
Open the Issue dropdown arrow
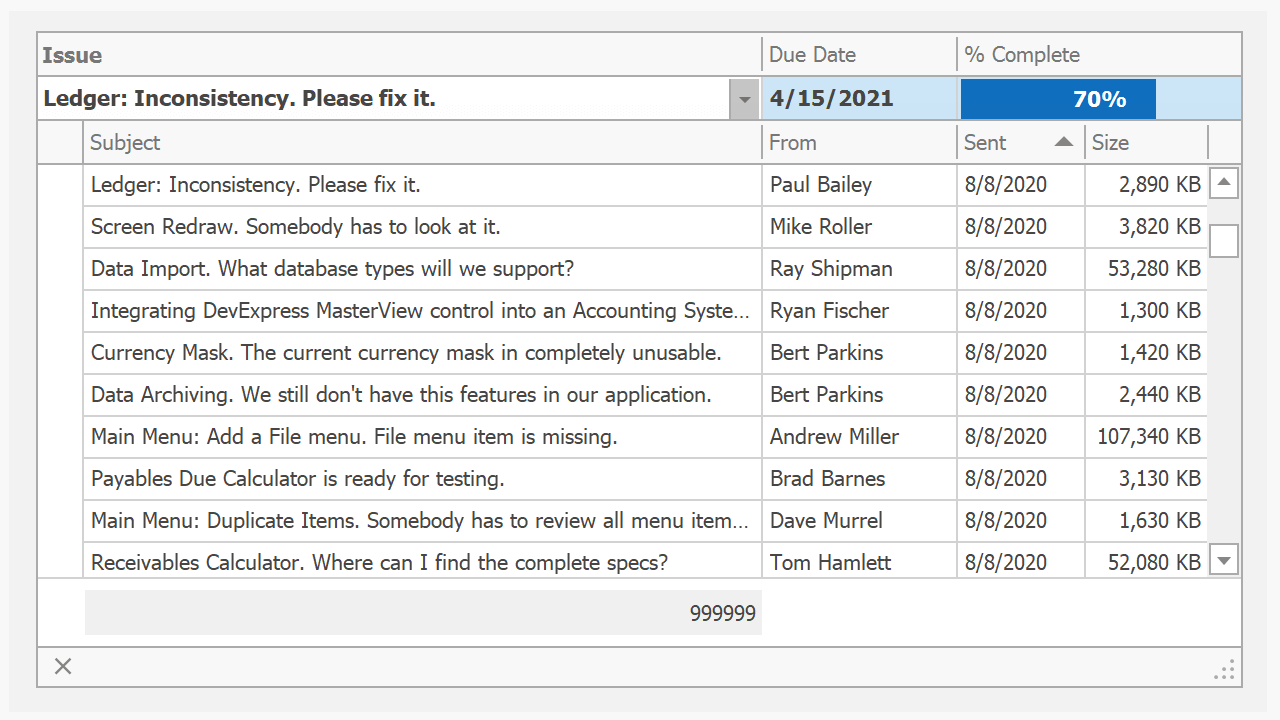pos(744,99)
